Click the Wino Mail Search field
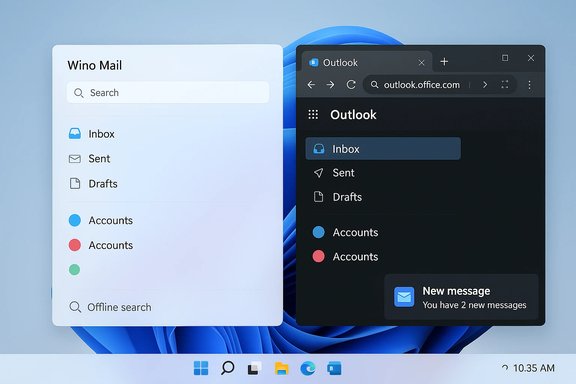Image resolution: width=576 pixels, height=384 pixels. coord(168,93)
